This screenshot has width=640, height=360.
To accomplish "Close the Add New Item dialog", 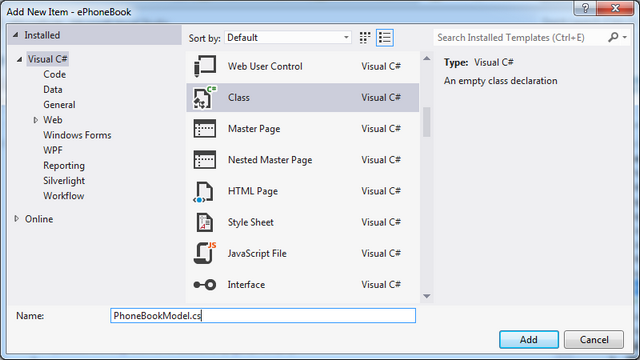I will [616, 8].
